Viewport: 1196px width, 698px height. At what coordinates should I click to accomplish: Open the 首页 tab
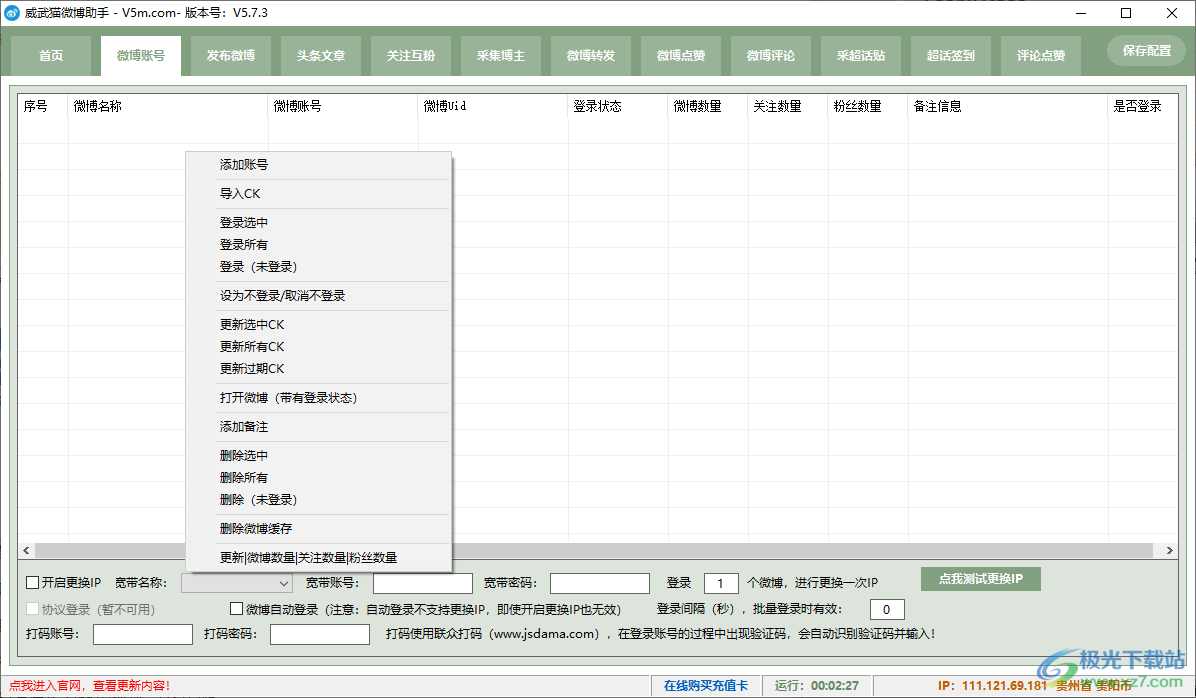pos(51,56)
